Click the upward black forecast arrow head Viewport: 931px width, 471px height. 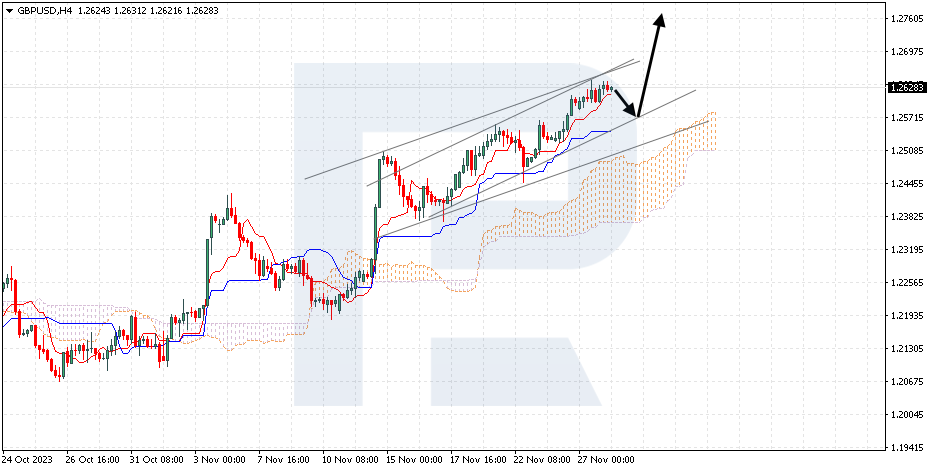[659, 18]
